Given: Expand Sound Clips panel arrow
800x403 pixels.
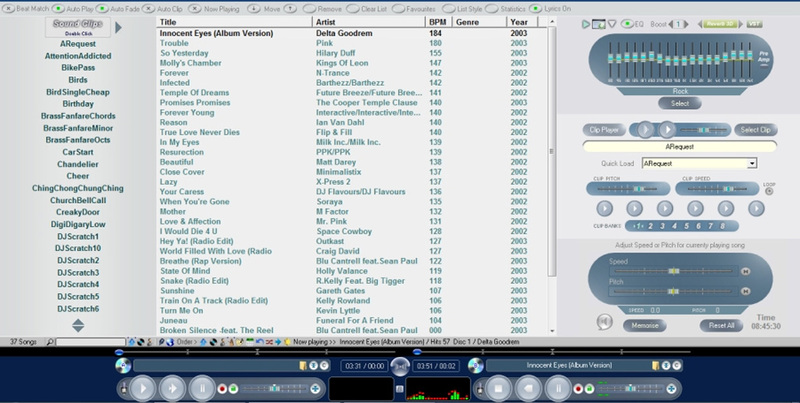Looking at the screenshot, I should [x=118, y=28].
